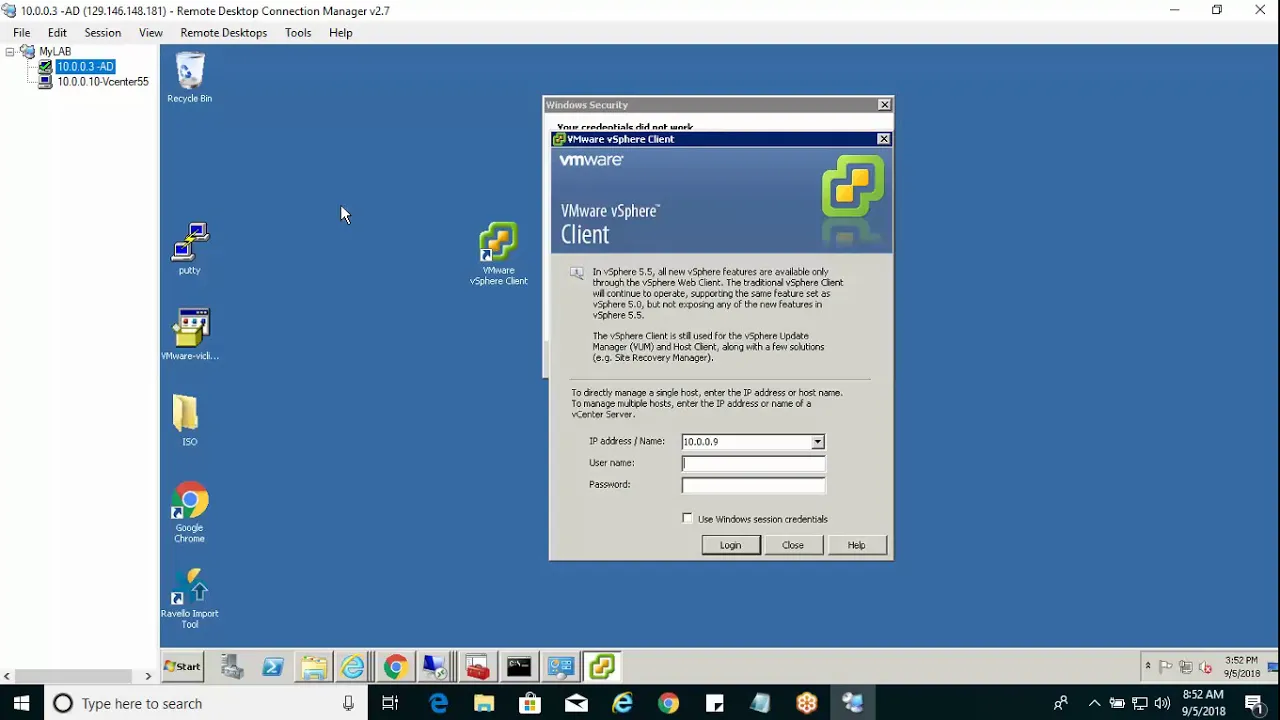Show hidden icons in remote system tray
This screenshot has width=1280, height=720.
click(x=1148, y=666)
